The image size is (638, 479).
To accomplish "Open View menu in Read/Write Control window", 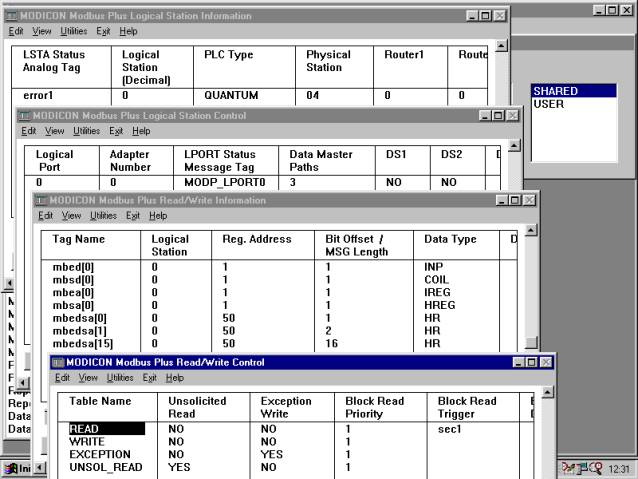I will (88, 378).
